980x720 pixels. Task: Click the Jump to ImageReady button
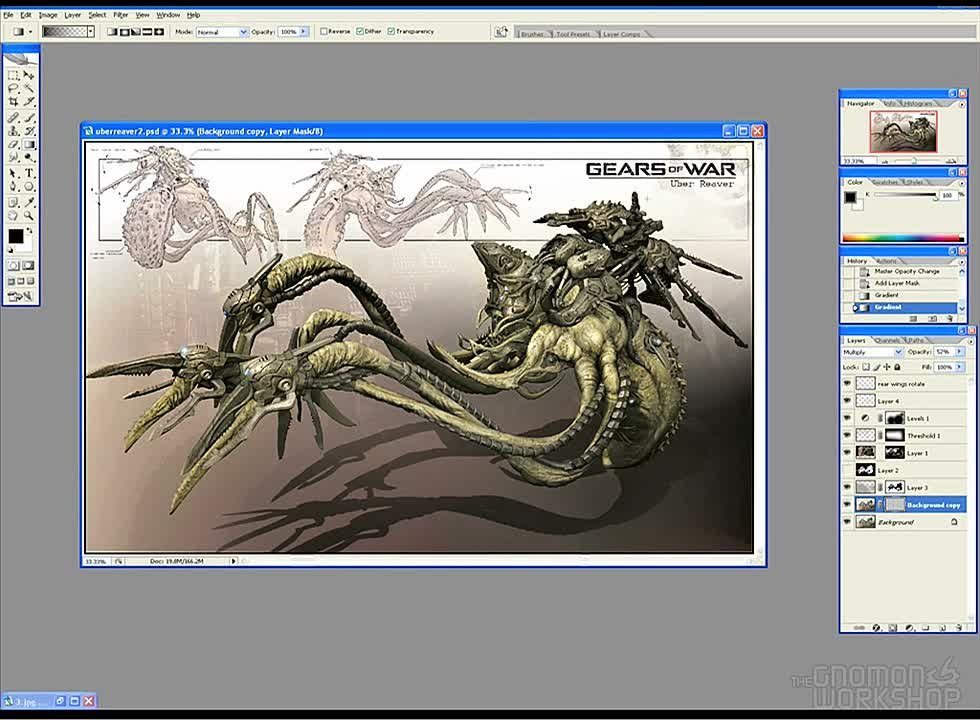pyautogui.click(x=21, y=297)
